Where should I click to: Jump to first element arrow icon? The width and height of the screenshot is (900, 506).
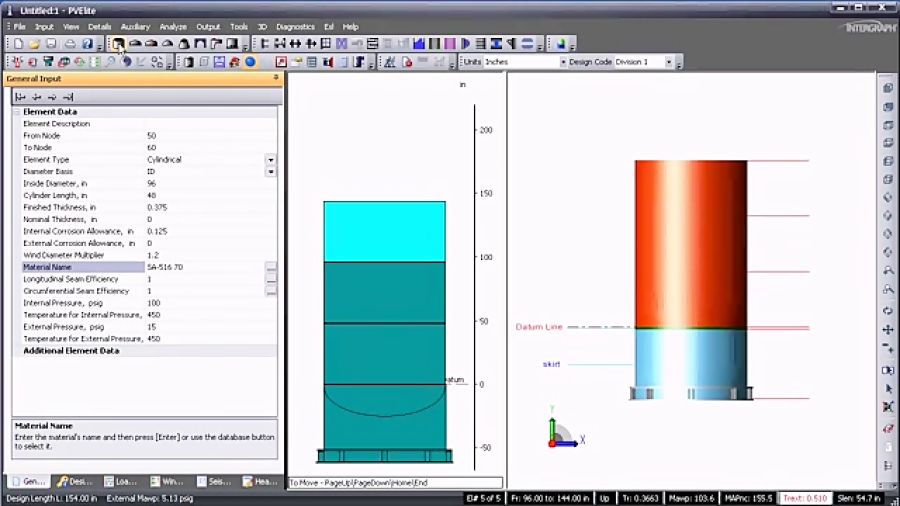[20, 97]
